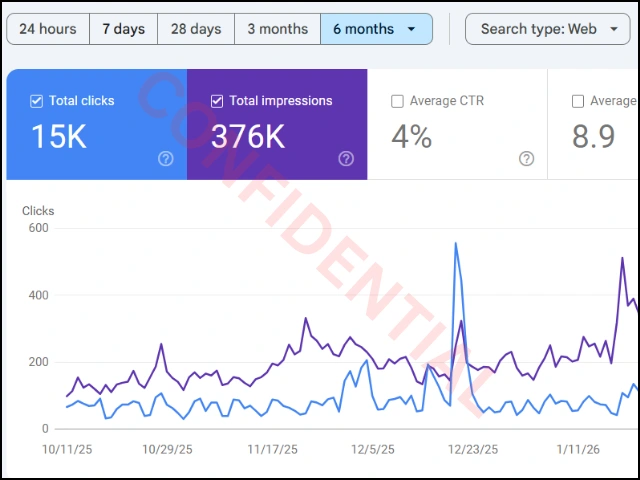
Task: Switch to the 7 days range
Action: (123, 29)
